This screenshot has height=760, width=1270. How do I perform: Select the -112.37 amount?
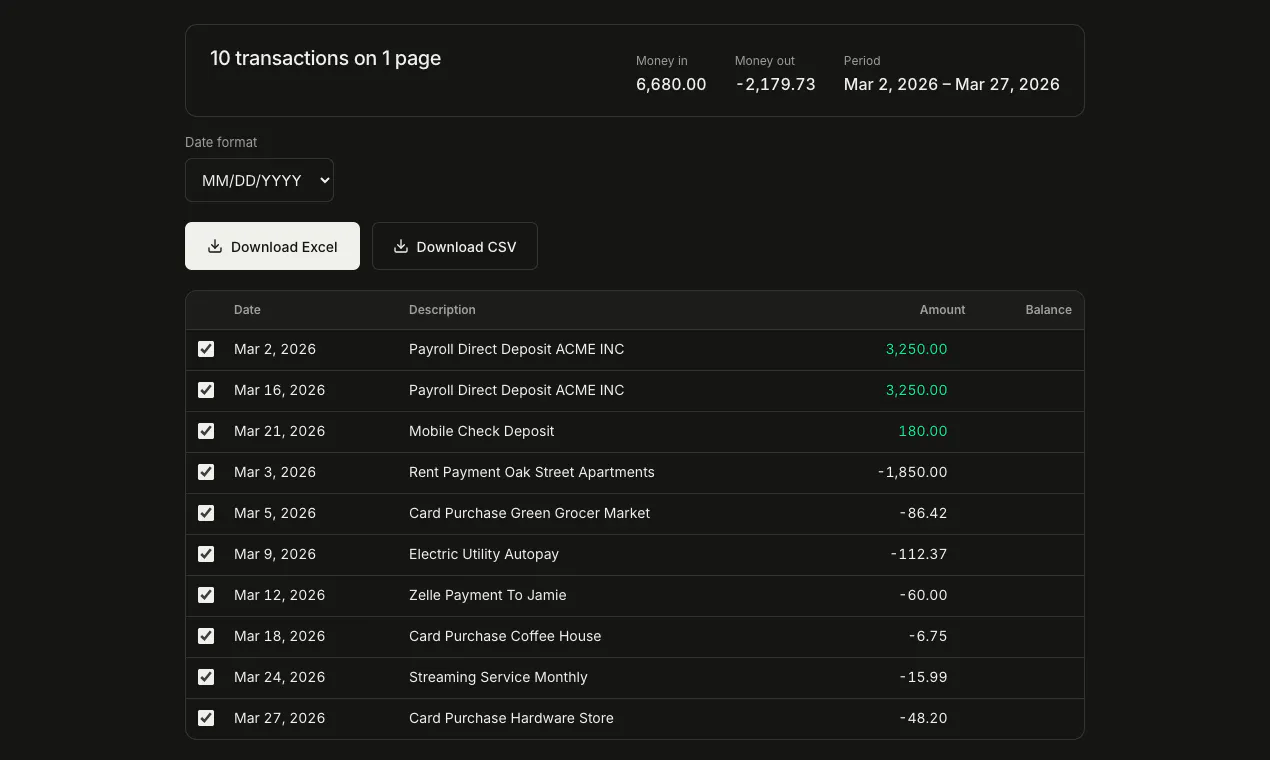(919, 554)
